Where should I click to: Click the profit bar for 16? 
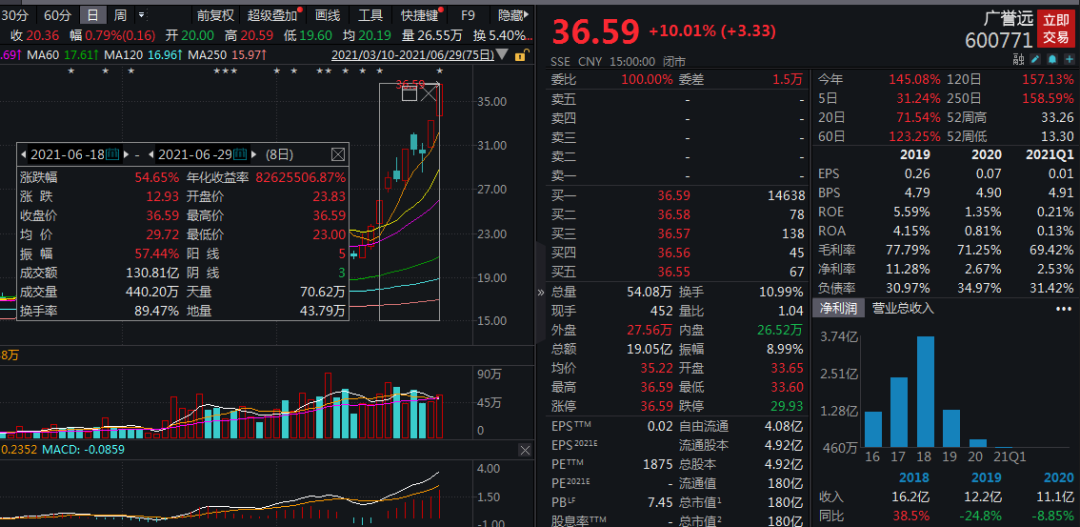pos(873,430)
